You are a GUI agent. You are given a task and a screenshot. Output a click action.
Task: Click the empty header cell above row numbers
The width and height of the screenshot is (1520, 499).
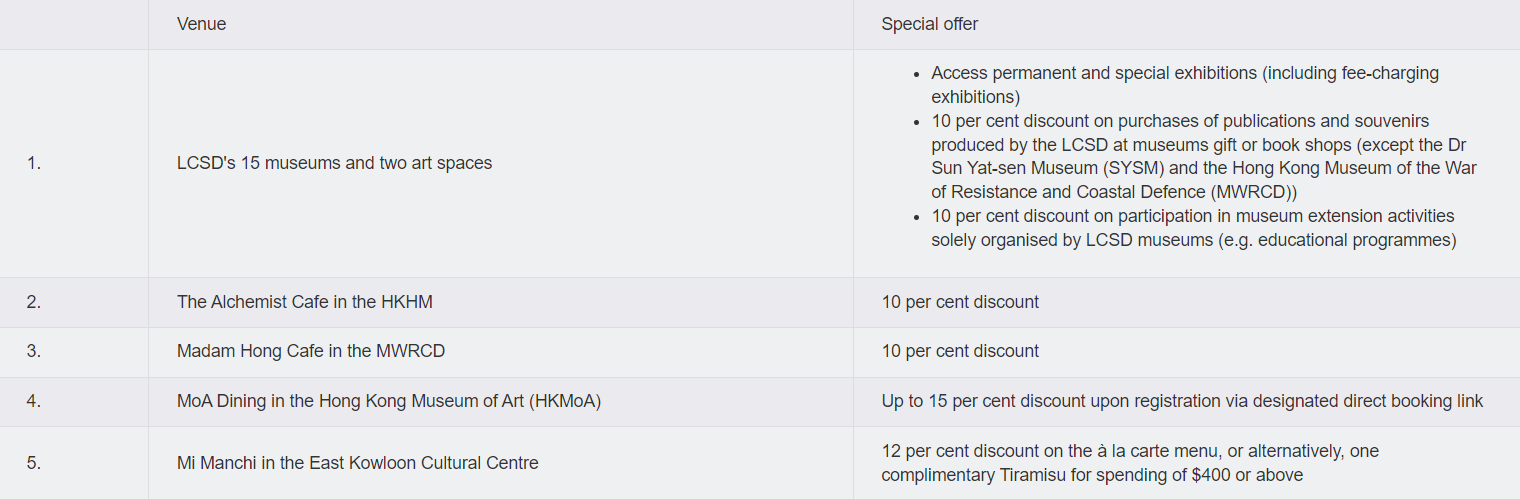pos(74,24)
